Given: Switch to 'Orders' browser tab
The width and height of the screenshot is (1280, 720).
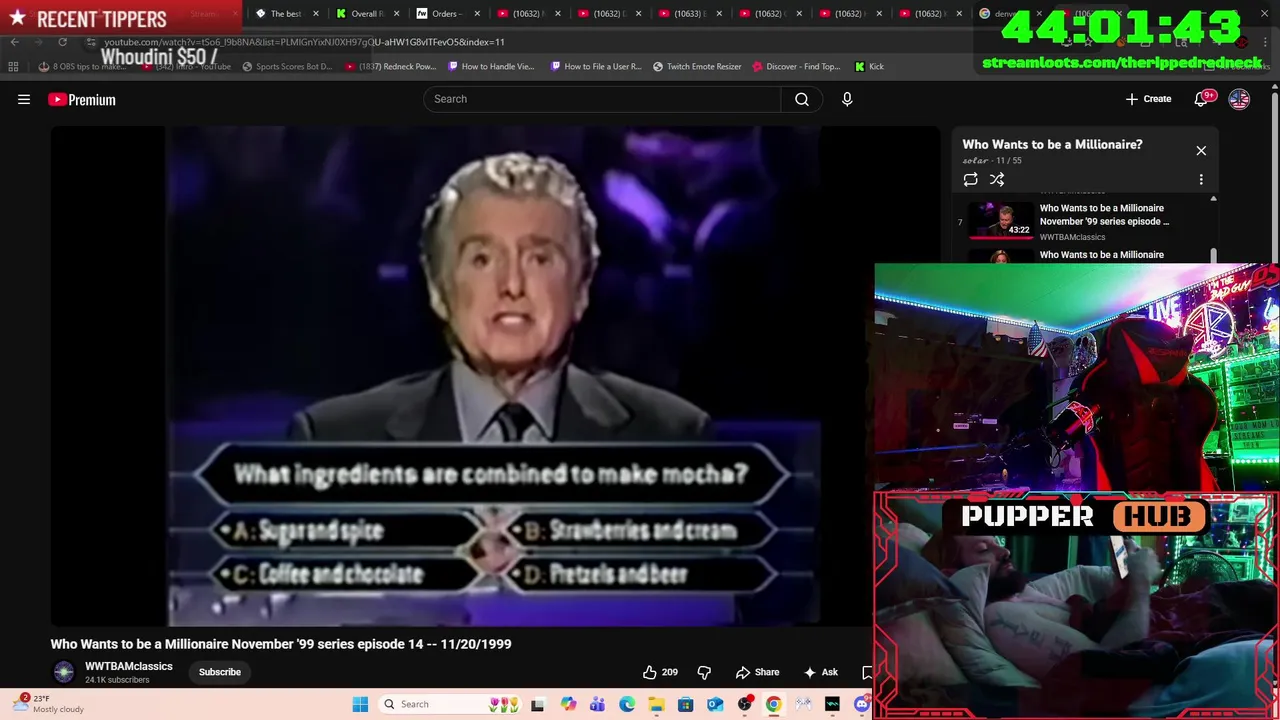Looking at the screenshot, I should (445, 14).
